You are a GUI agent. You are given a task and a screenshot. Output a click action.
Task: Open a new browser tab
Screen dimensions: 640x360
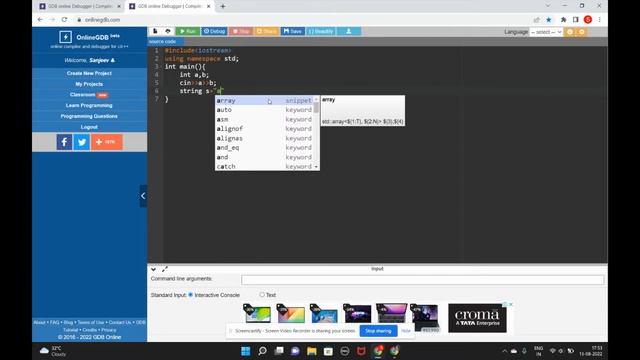(223, 7)
